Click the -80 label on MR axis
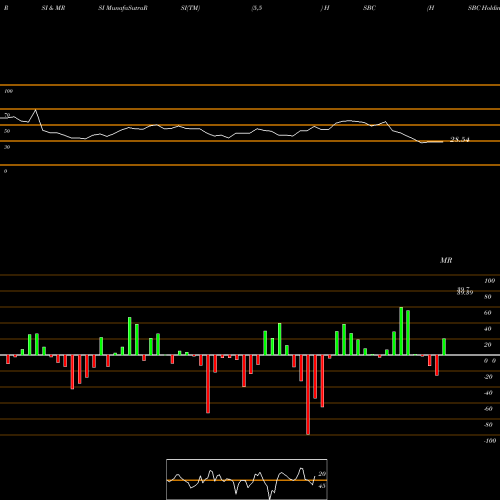The image size is (500, 500). (488, 425)
